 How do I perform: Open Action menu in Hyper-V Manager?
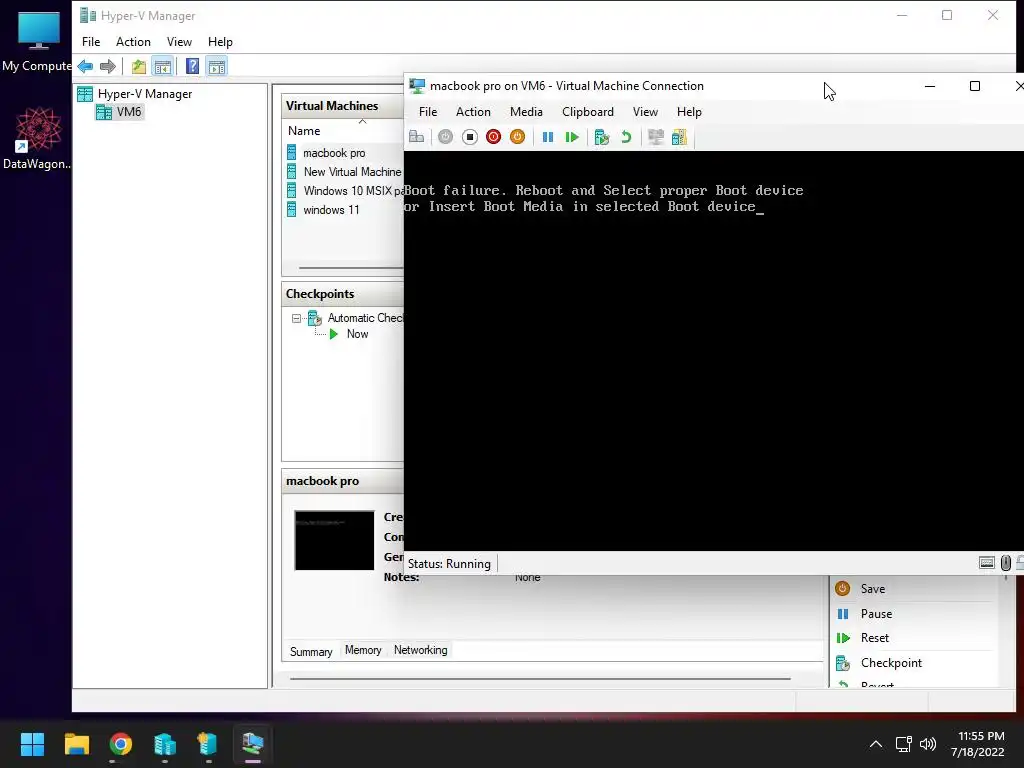coord(133,42)
